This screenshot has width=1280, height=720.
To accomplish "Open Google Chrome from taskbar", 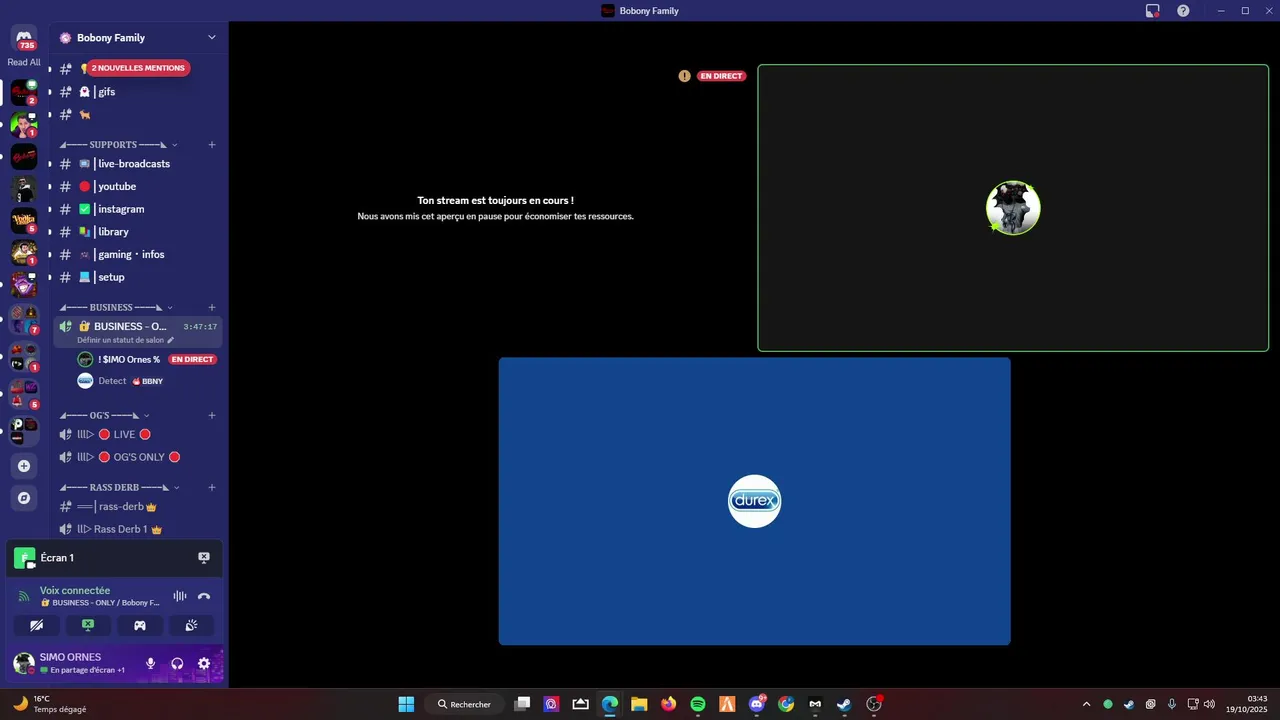I will [786, 704].
